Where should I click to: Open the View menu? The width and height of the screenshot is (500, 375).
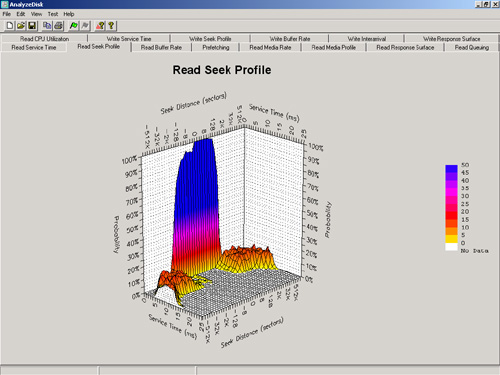tap(36, 14)
